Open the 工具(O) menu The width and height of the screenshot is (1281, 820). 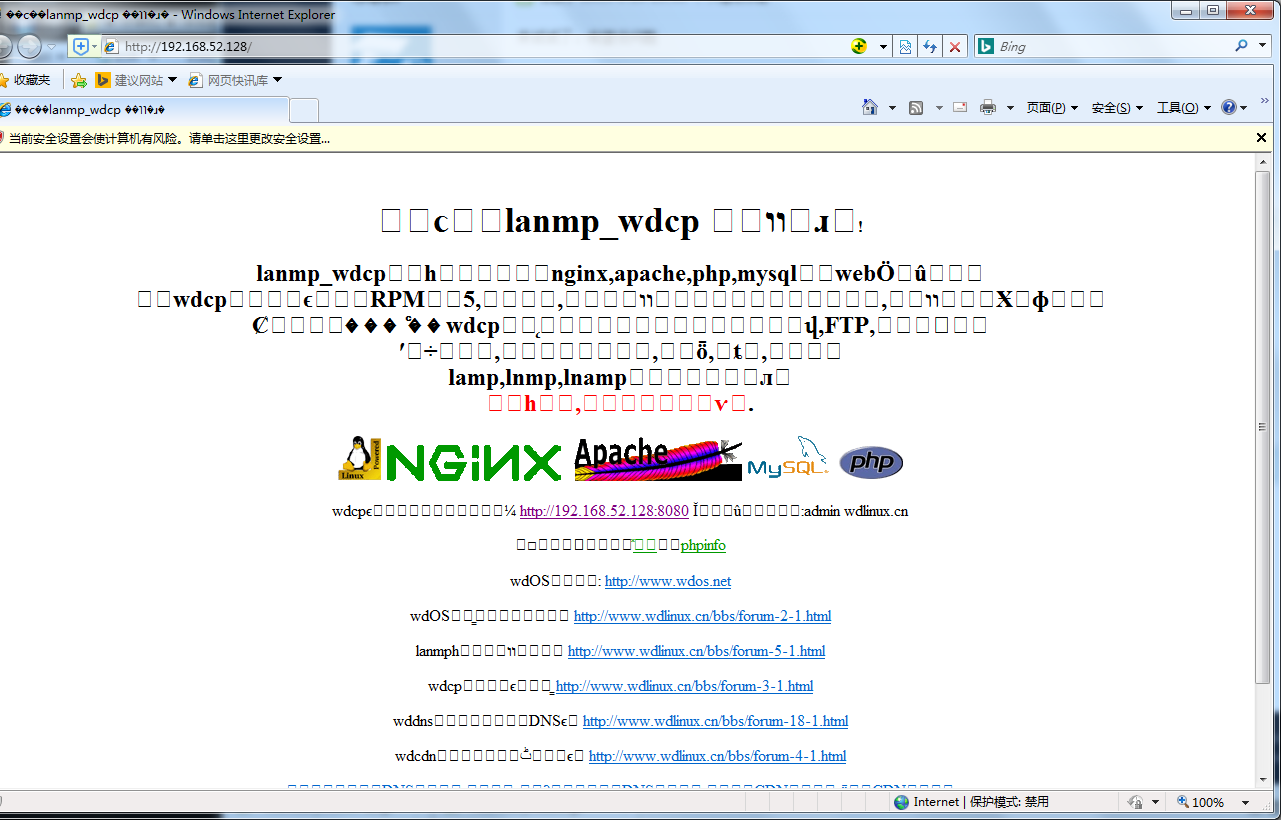pos(1183,108)
